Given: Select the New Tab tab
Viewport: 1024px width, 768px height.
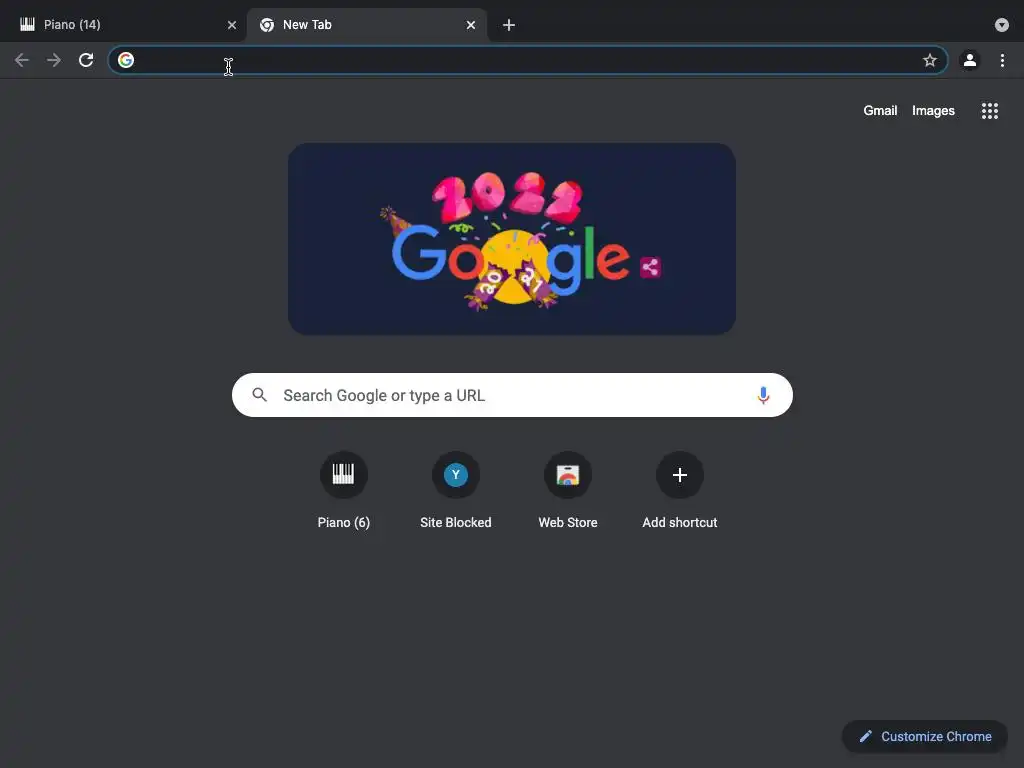Looking at the screenshot, I should tap(366, 25).
